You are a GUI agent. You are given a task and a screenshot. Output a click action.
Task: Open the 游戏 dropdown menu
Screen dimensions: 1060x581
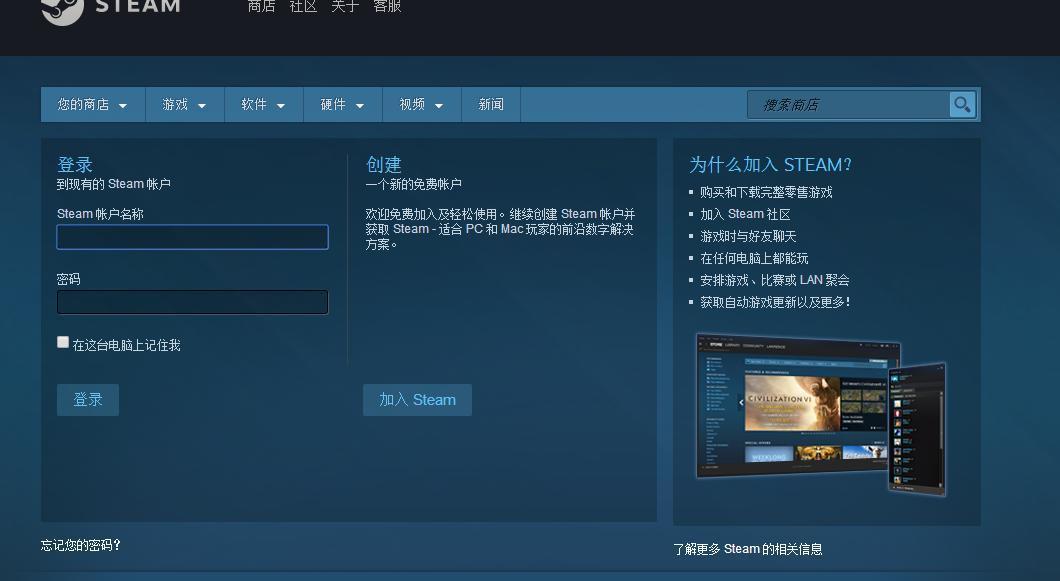184,104
